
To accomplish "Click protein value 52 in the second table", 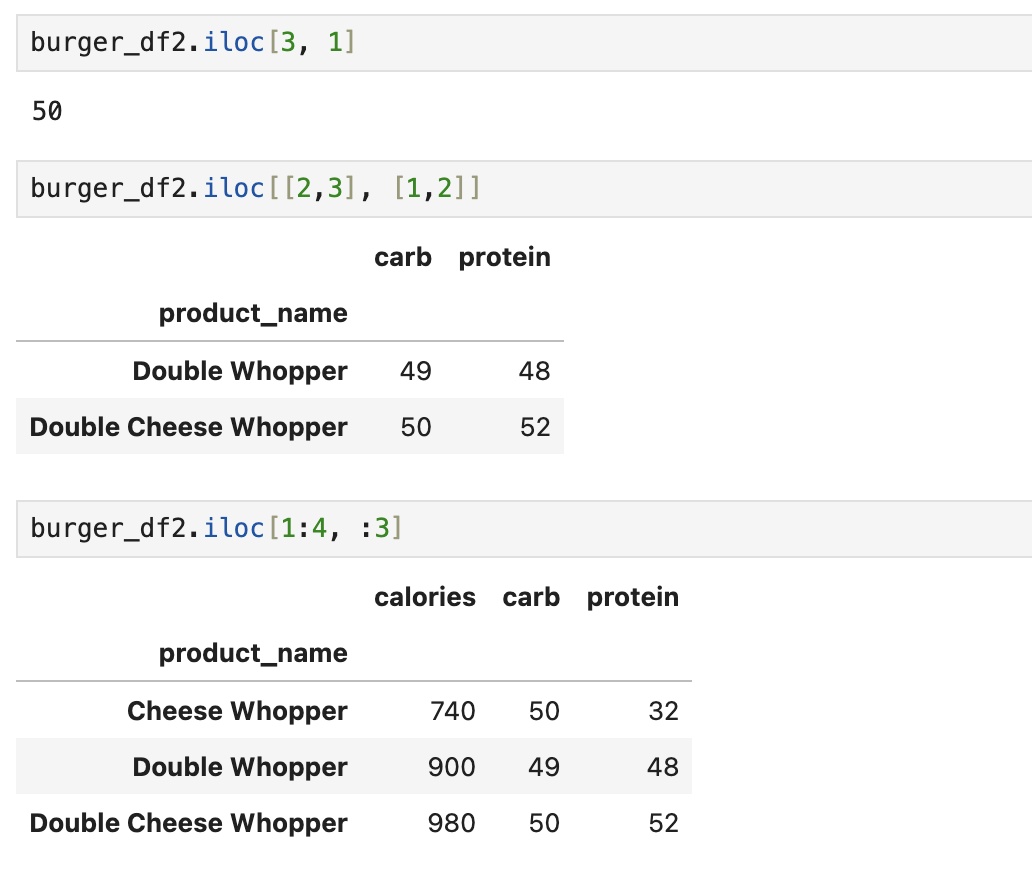I will (x=534, y=427).
